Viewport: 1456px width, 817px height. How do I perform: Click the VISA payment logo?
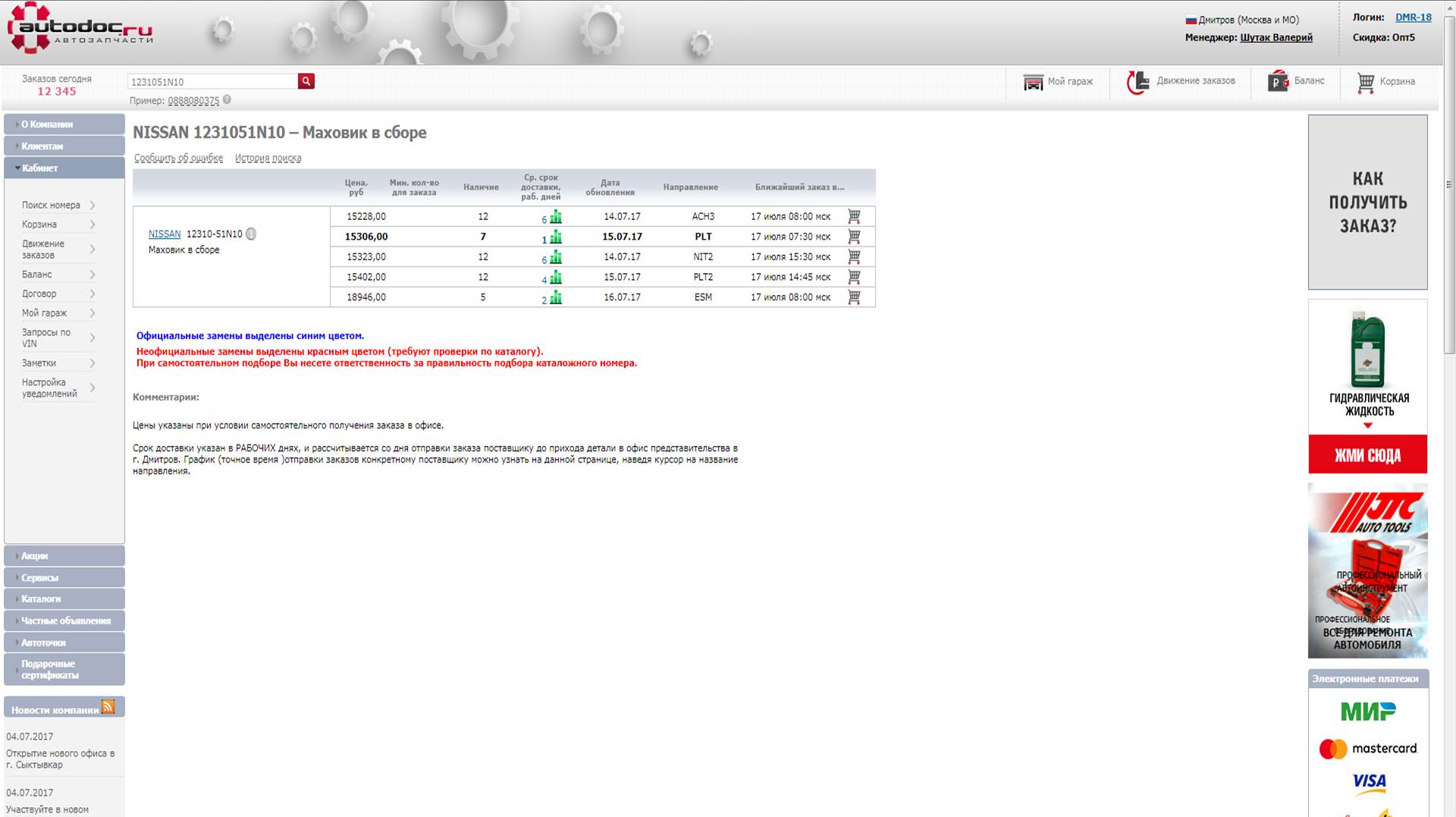tap(1370, 784)
